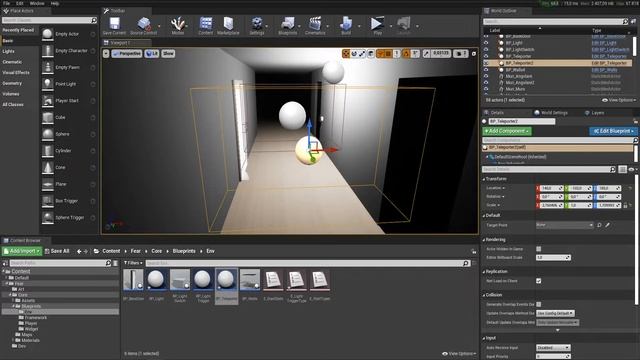
Task: Start Play in editor
Action: 378,25
